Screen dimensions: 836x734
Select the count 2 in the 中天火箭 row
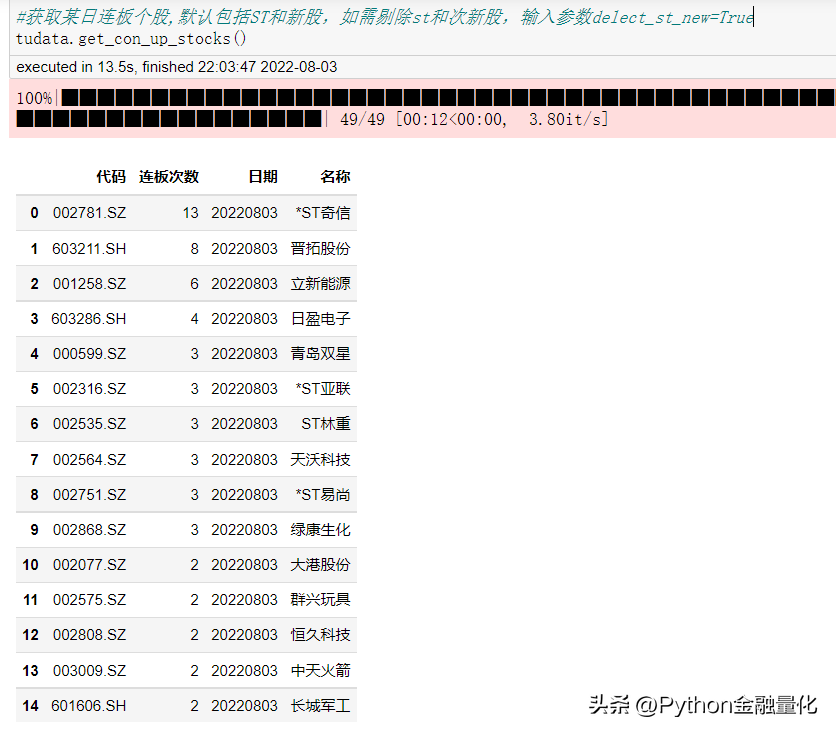click(195, 671)
